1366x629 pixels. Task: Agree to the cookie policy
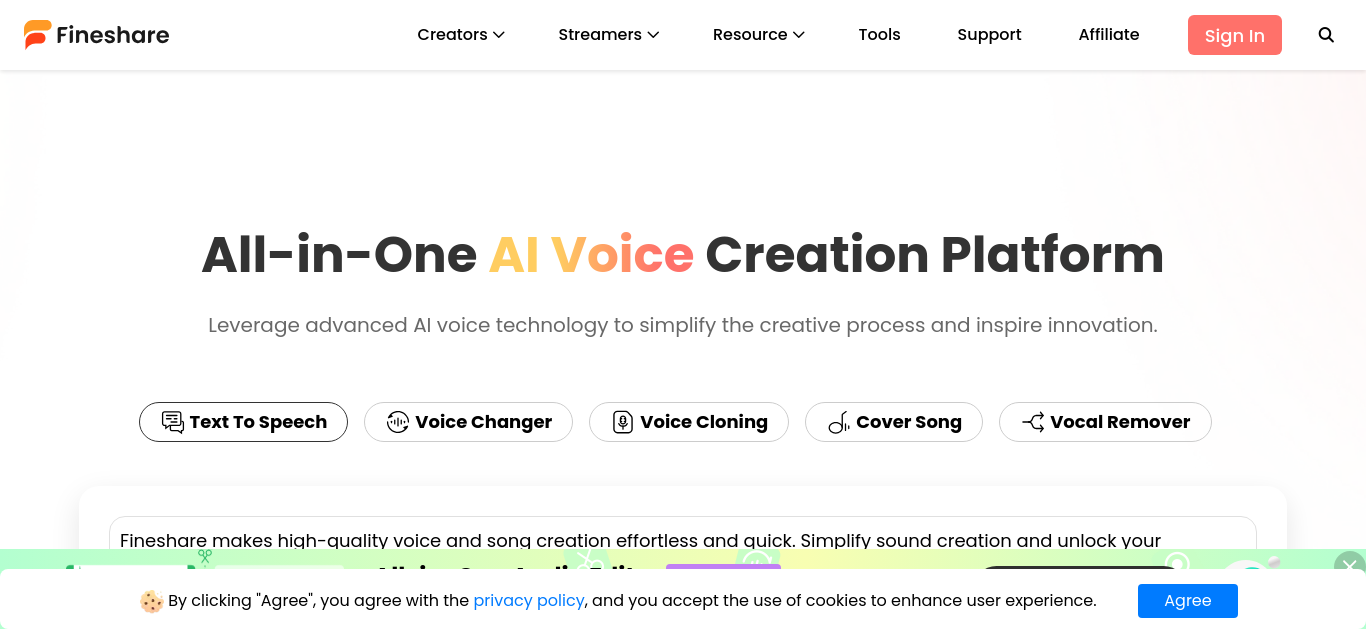coord(1188,601)
